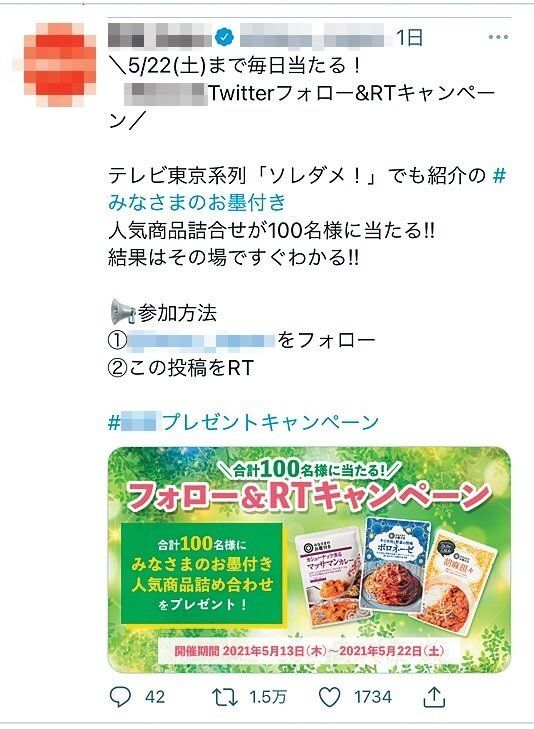
Task: Open the three-dot more options menu
Action: (498, 37)
